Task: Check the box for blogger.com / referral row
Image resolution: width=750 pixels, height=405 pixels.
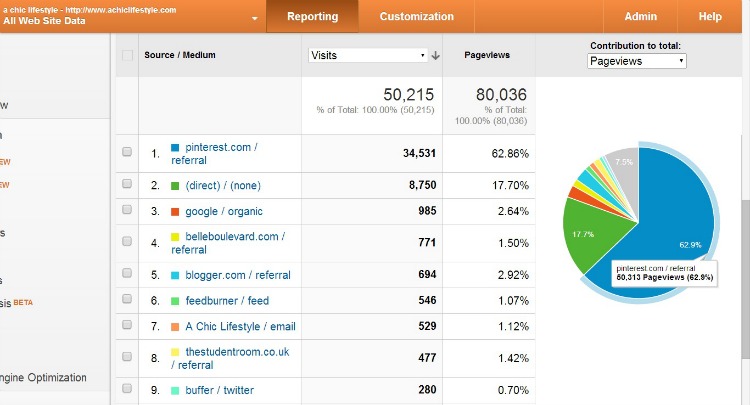Action: 127,273
